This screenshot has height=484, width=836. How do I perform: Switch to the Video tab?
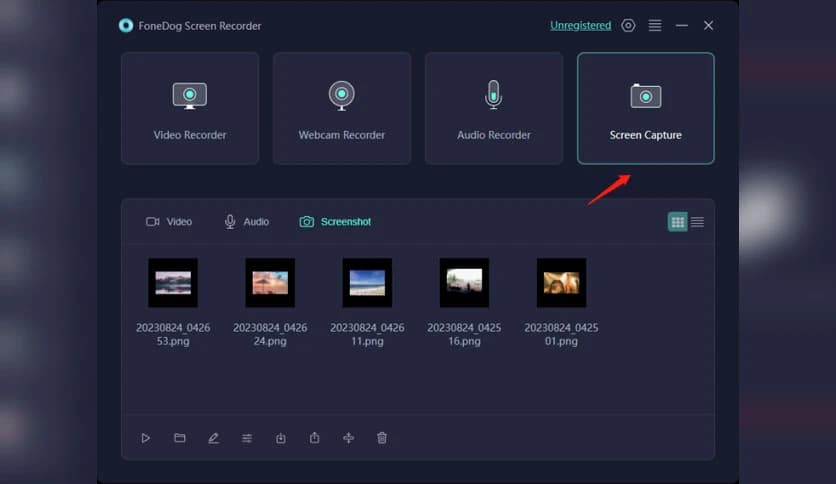pos(169,222)
